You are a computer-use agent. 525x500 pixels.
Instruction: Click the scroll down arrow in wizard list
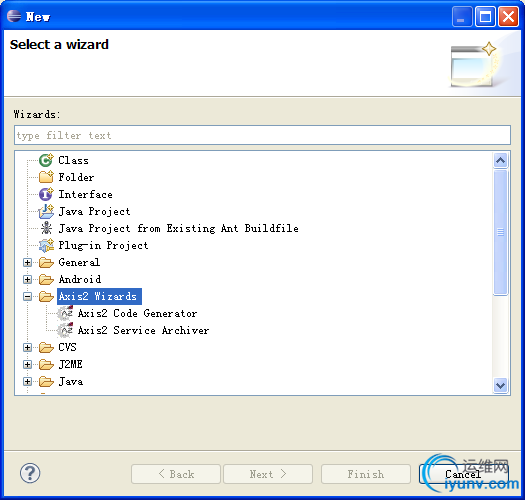[500, 385]
